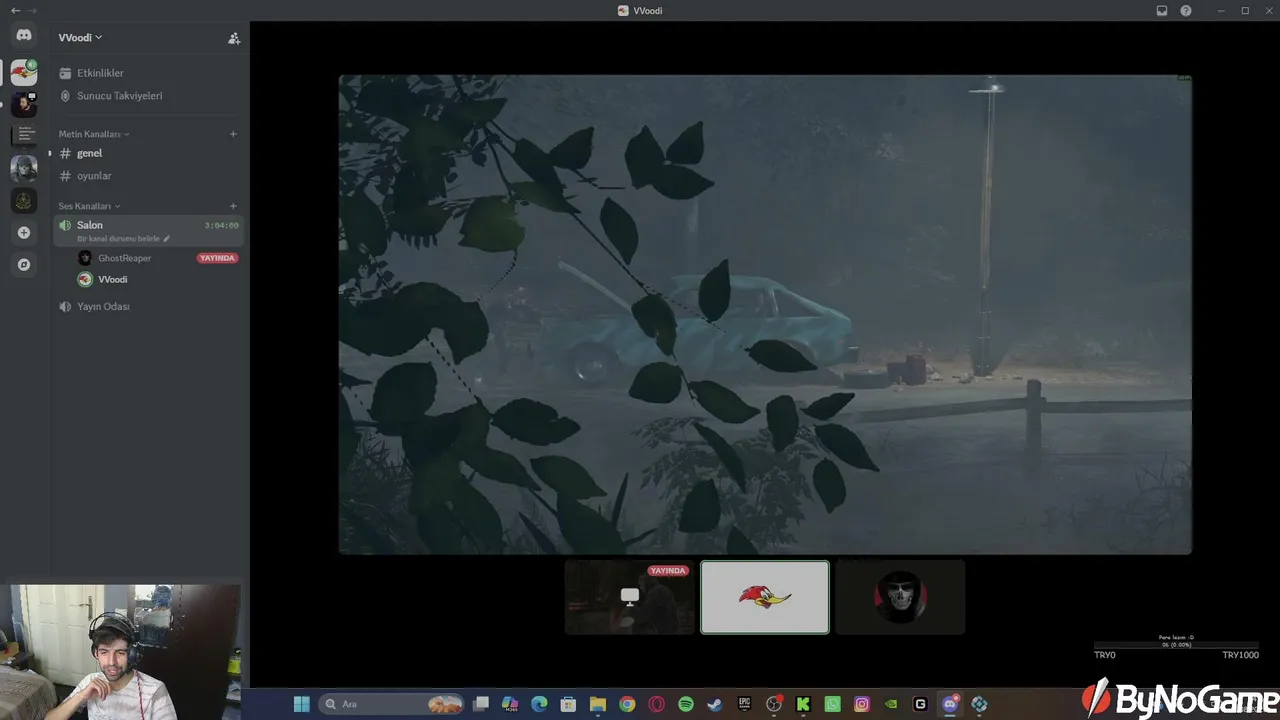The image size is (1280, 720).
Task: Click the donation goal progress bar
Action: 1176,645
